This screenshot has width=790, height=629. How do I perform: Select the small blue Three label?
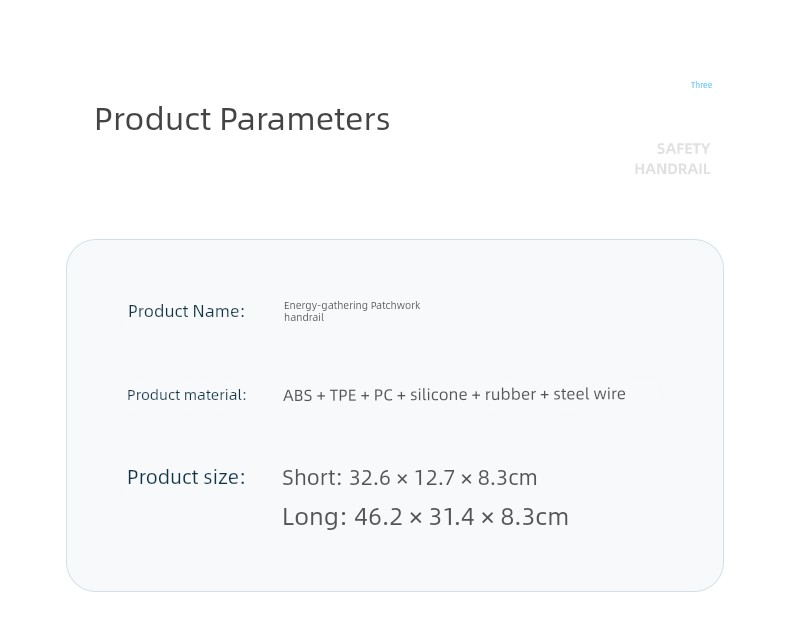coord(701,85)
